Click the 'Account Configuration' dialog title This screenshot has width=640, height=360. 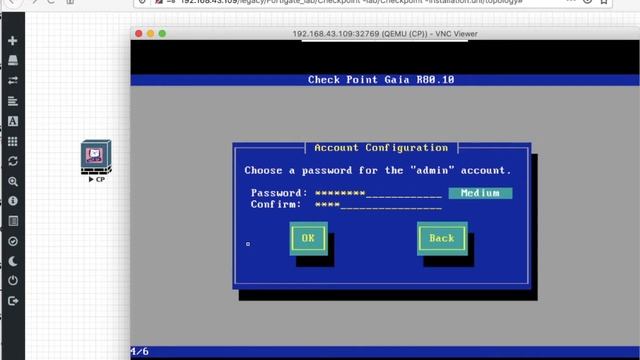point(381,148)
